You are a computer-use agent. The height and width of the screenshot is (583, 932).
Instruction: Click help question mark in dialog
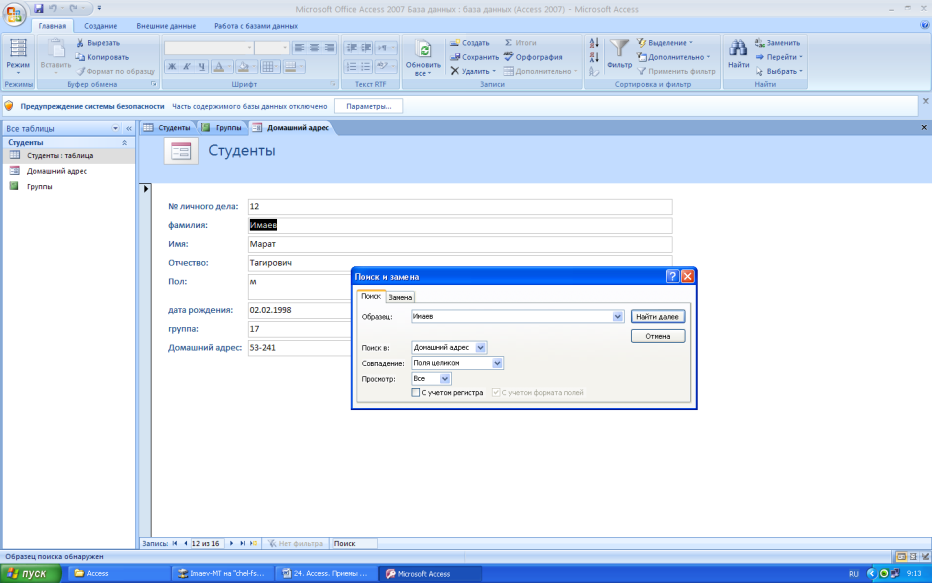(x=672, y=276)
